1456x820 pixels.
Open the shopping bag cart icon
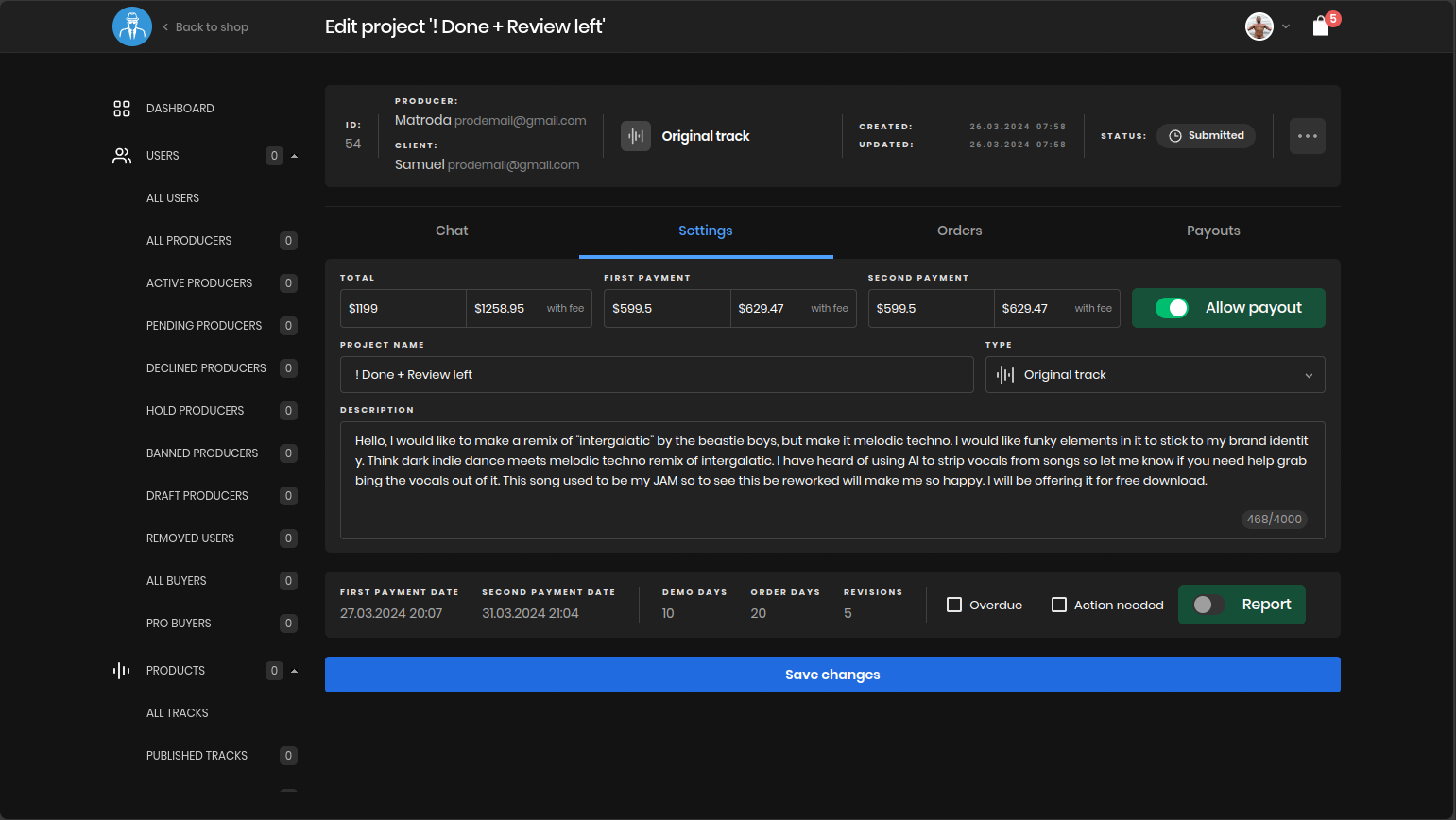(1321, 26)
